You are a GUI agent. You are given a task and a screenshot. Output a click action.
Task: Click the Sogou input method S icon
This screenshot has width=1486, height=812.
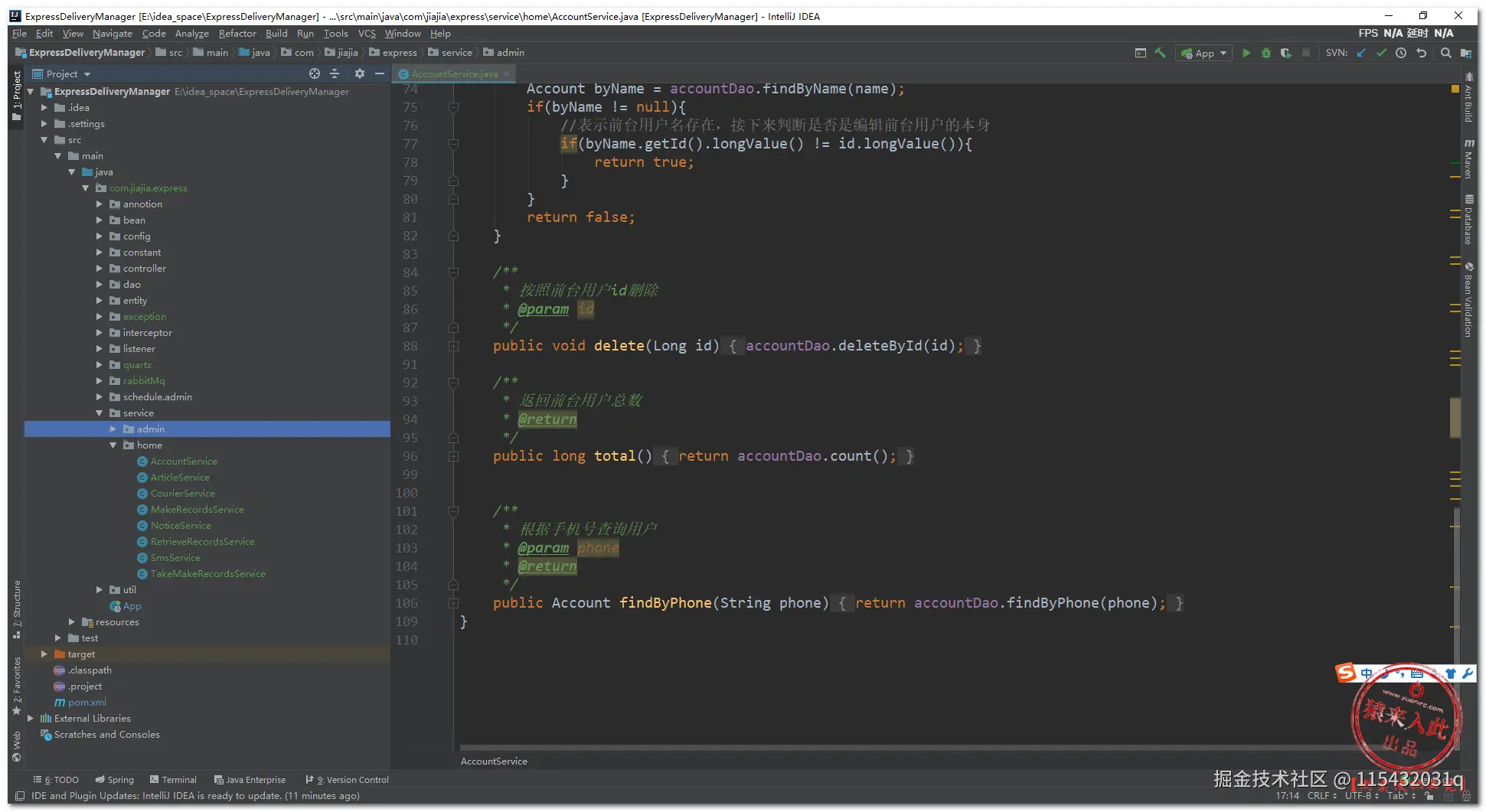[1346, 673]
